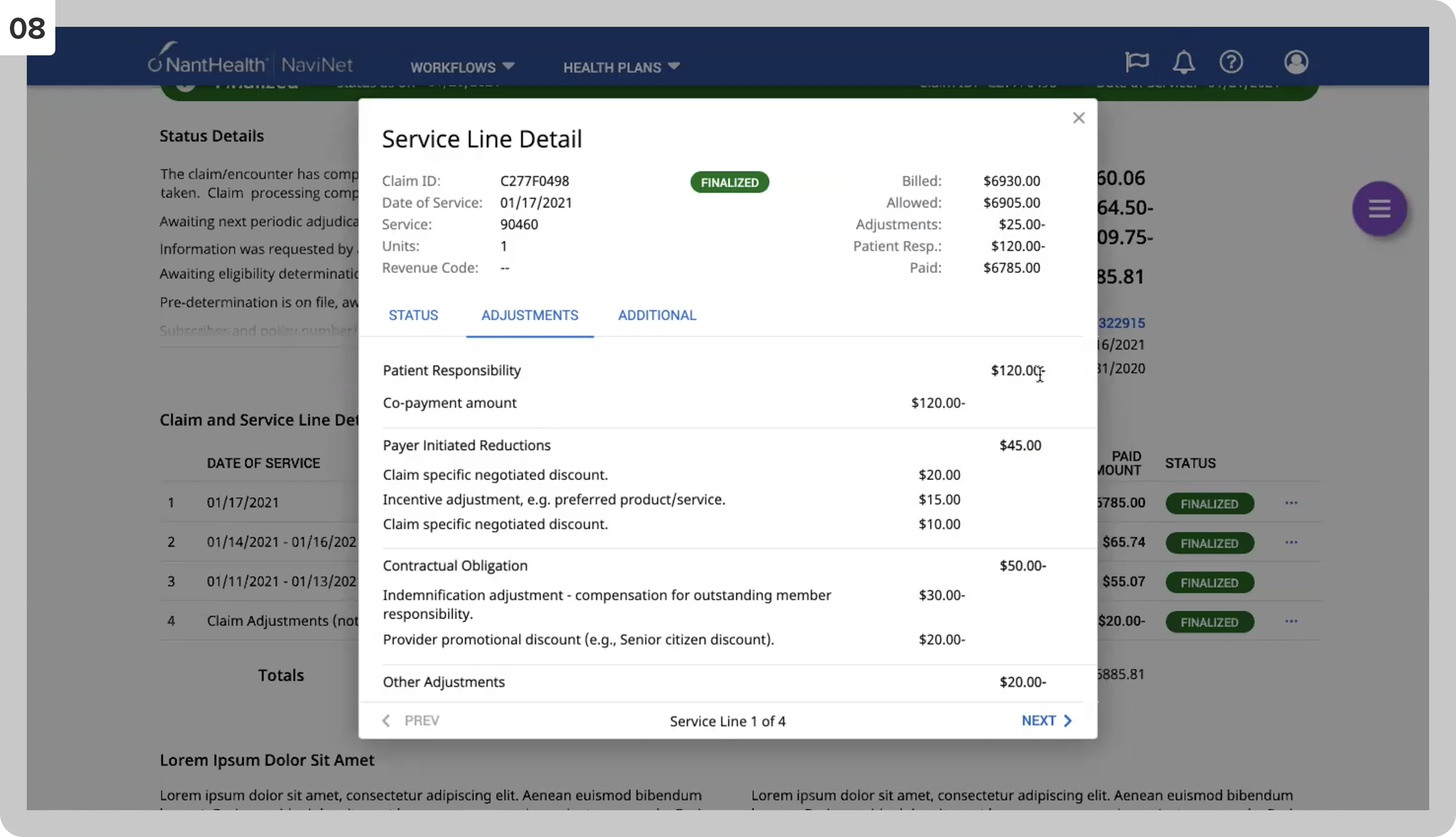The height and width of the screenshot is (837, 1456).
Task: Go to PREV service line
Action: pos(410,721)
